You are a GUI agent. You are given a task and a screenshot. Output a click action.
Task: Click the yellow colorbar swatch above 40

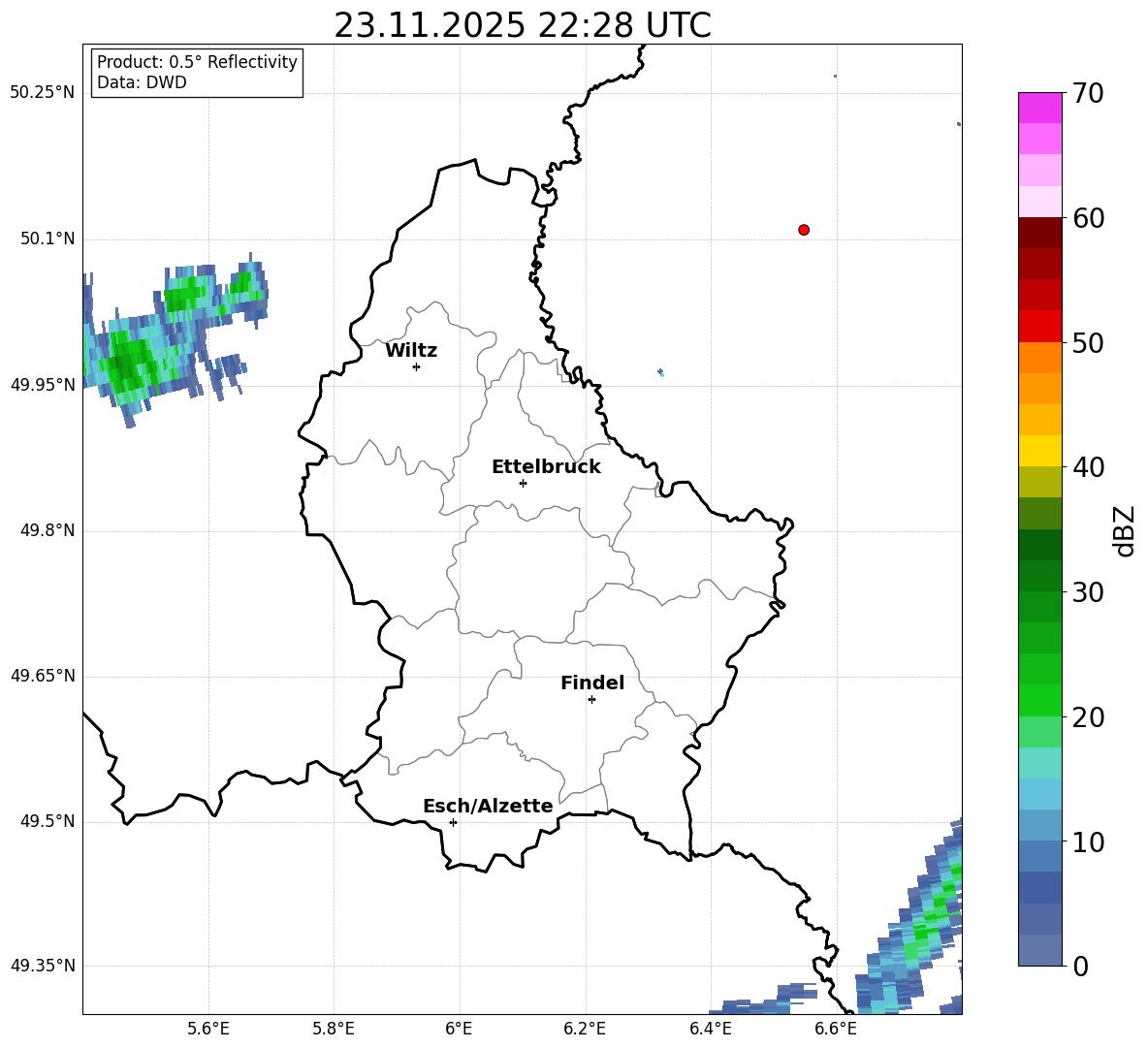pos(1039,451)
